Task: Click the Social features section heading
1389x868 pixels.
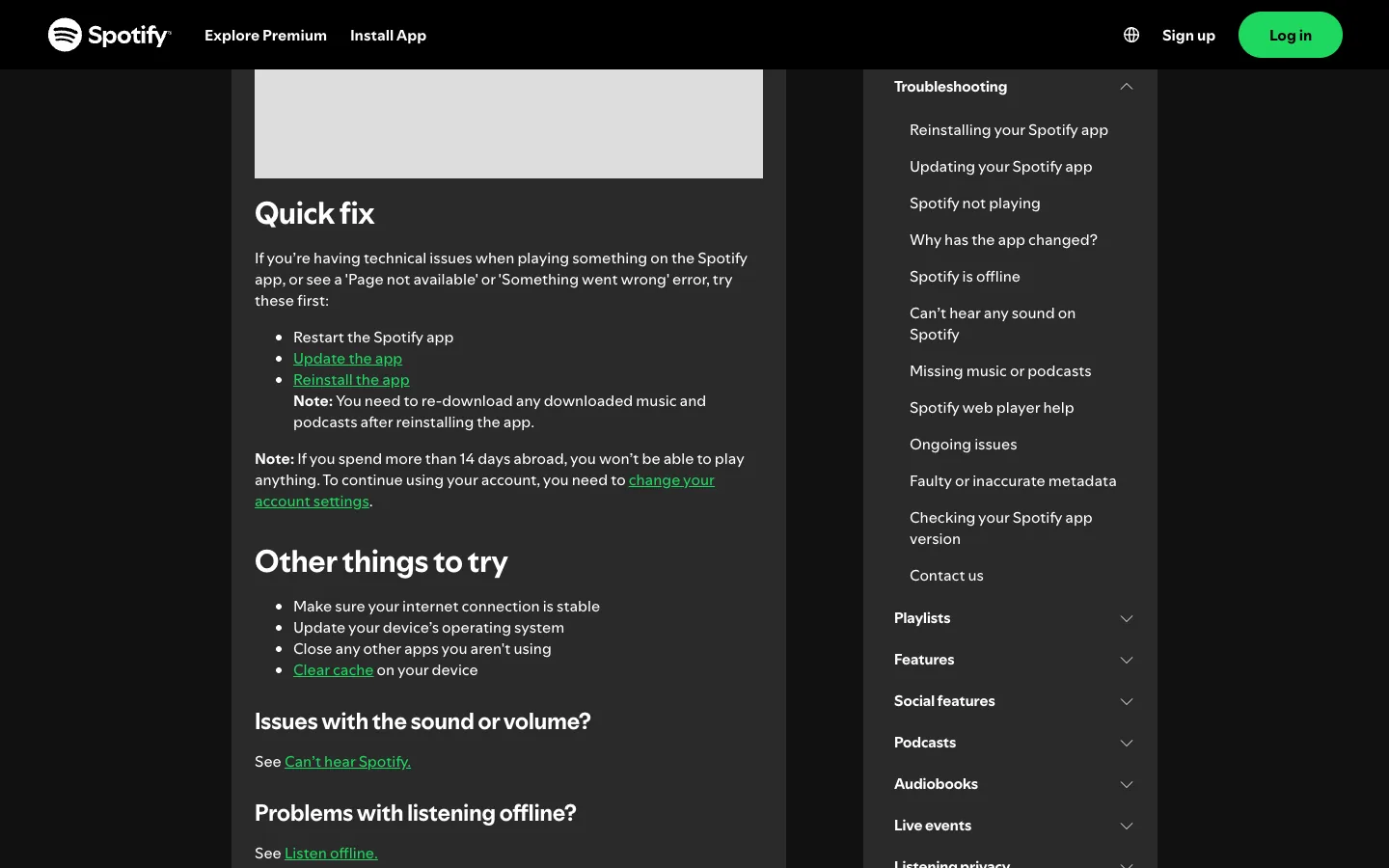Action: point(944,701)
